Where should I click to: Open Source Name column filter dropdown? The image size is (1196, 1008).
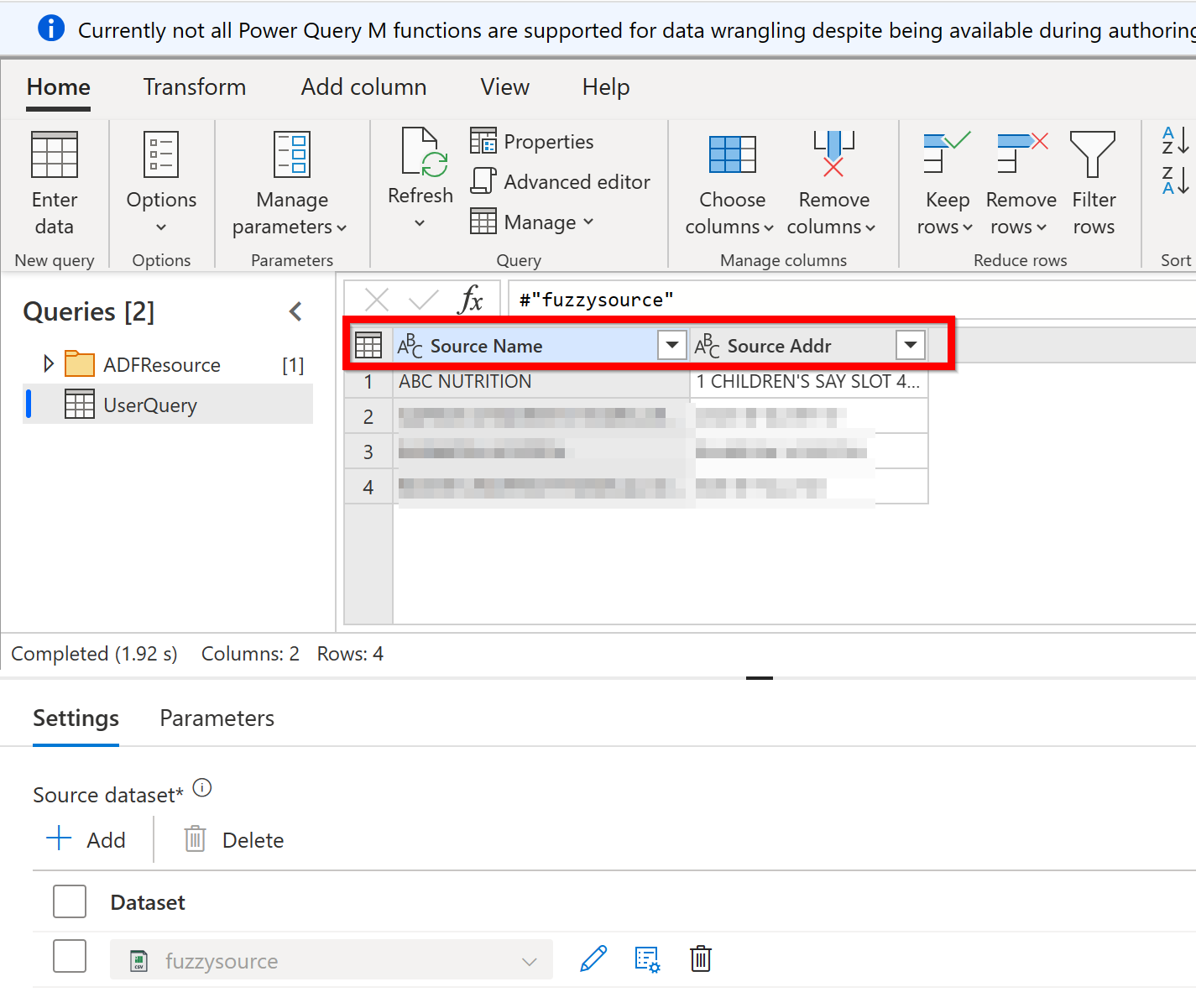tap(672, 345)
